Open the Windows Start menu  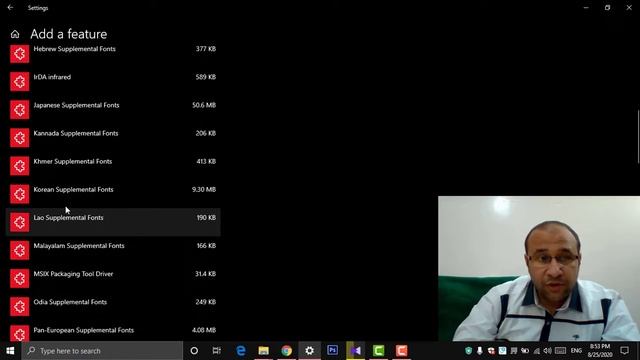coord(10,351)
